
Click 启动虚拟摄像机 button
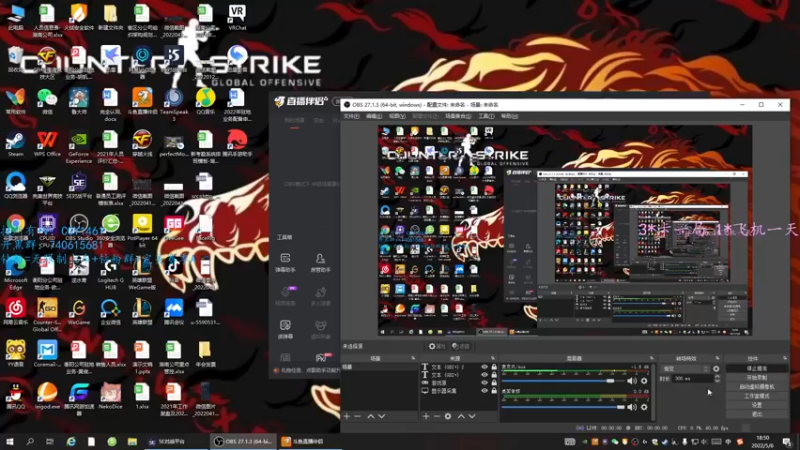click(756, 387)
